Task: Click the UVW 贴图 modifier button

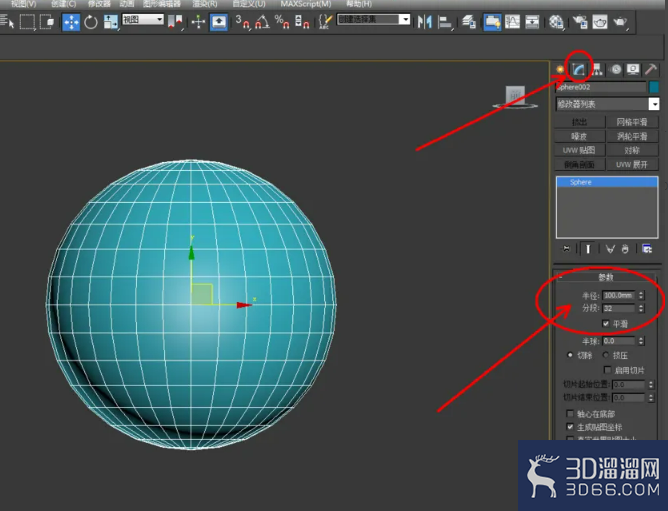Action: click(x=579, y=150)
